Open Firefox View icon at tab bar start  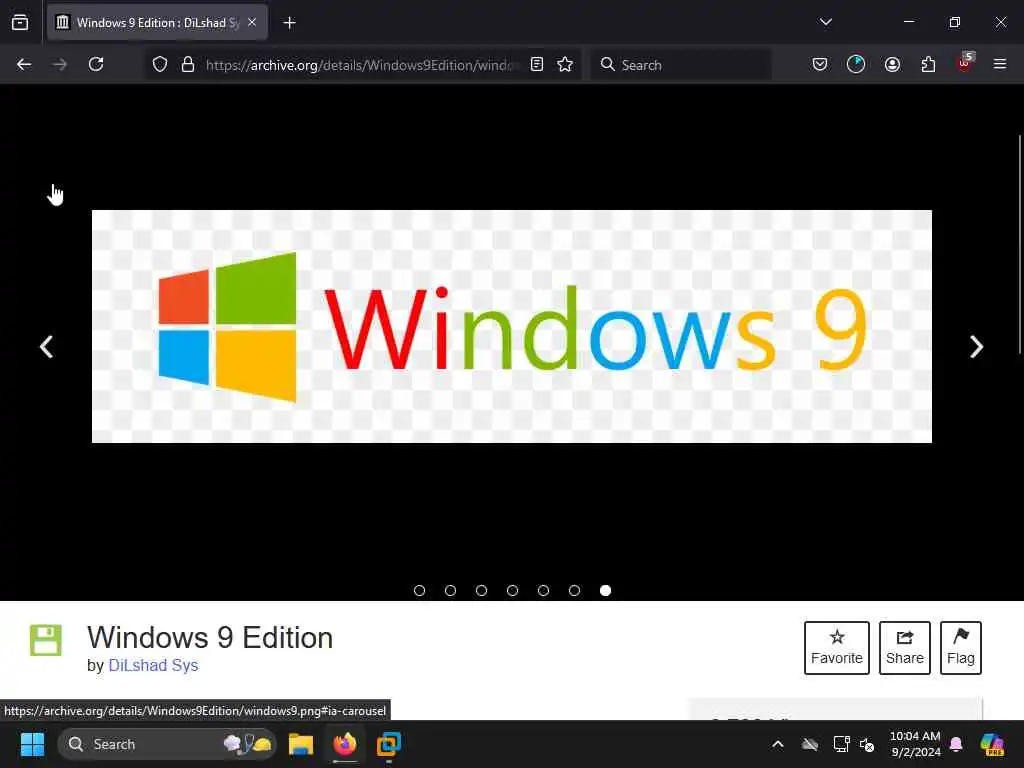[x=20, y=22]
